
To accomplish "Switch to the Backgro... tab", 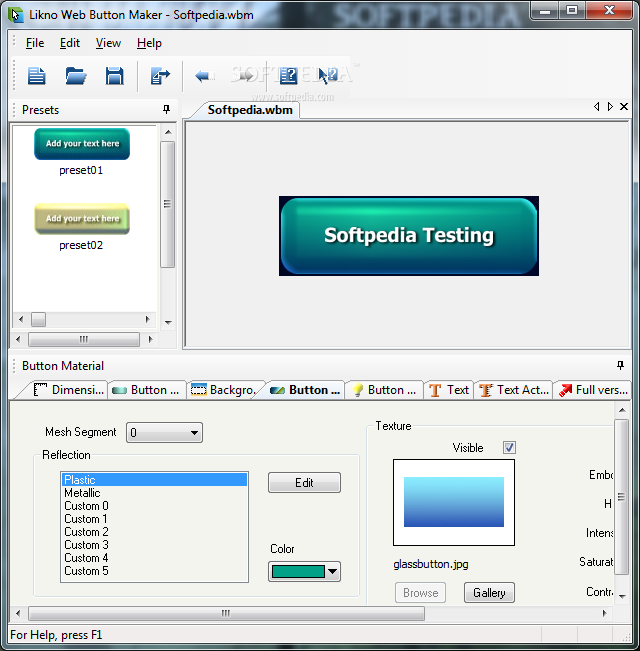I will (x=226, y=390).
